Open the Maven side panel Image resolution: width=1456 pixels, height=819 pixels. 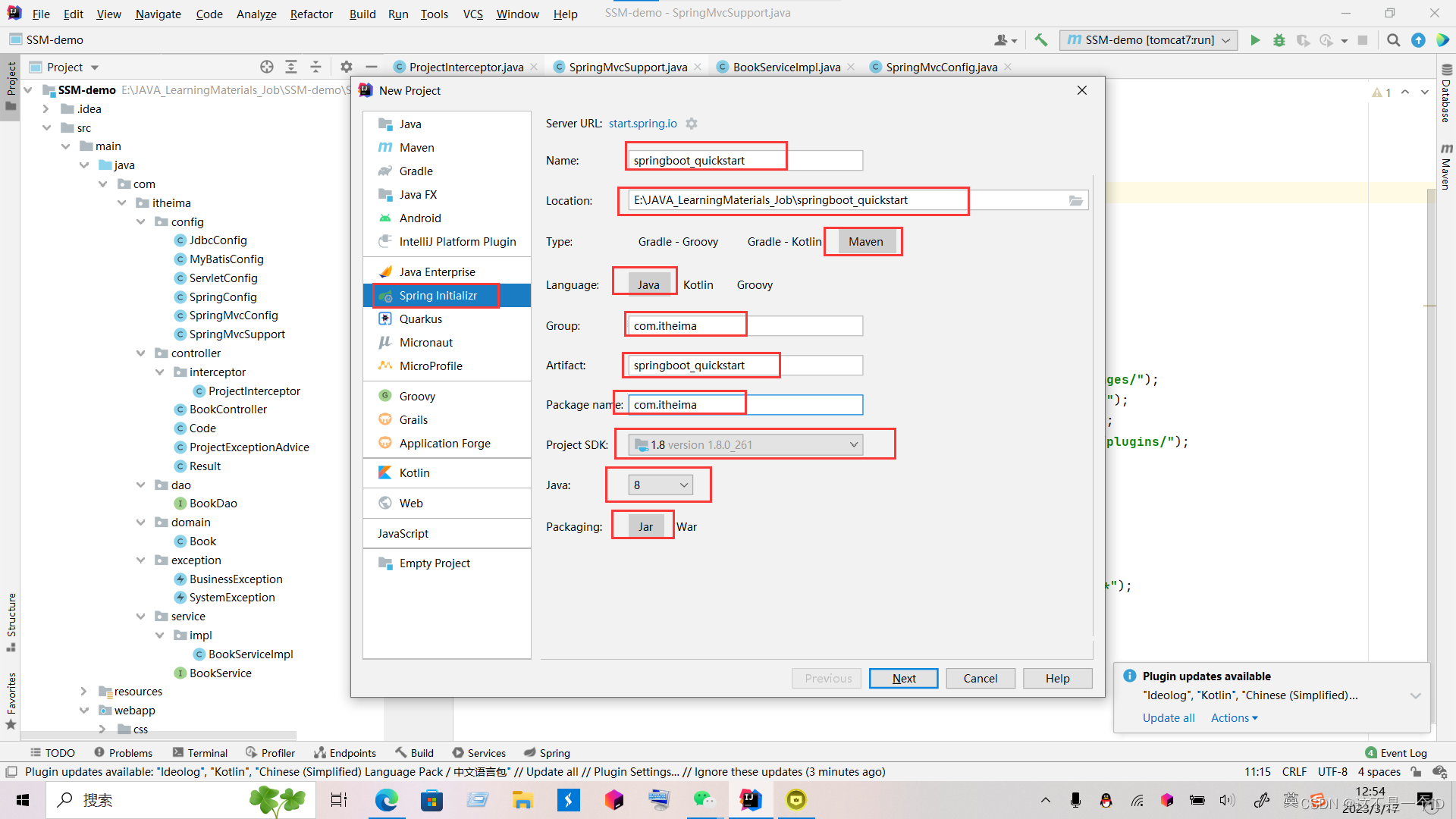(1446, 165)
